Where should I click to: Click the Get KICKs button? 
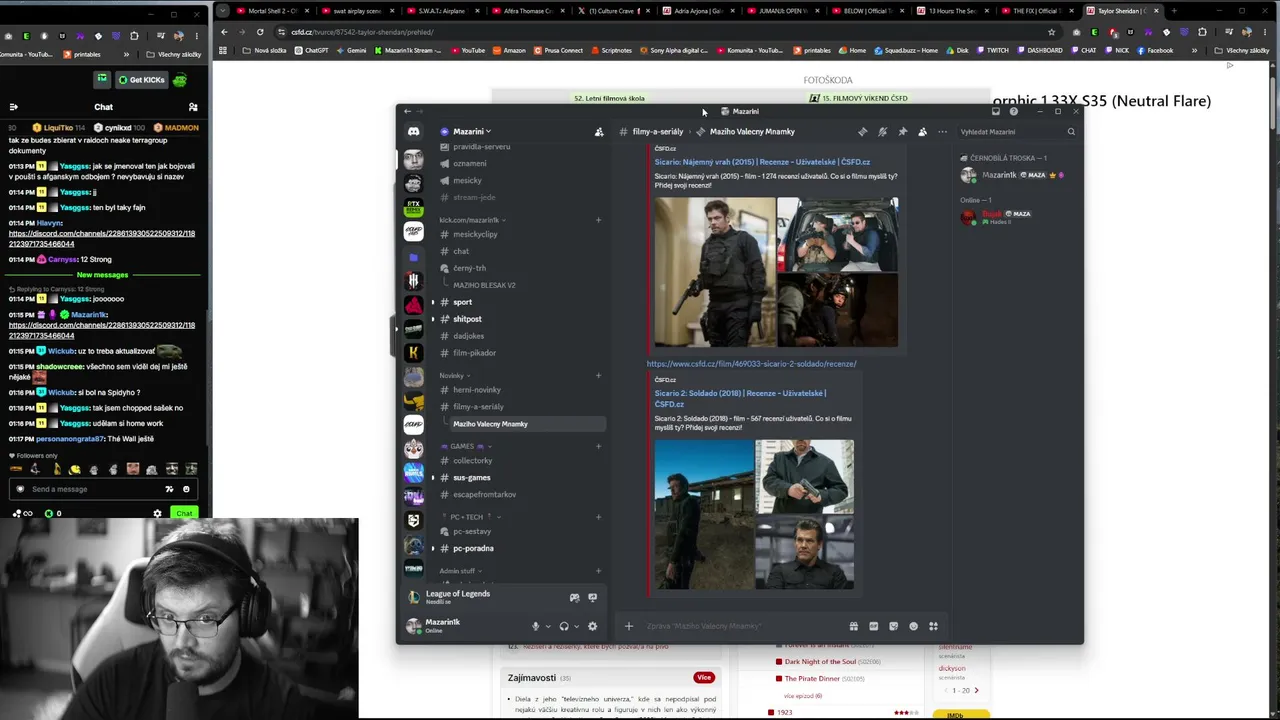click(141, 80)
